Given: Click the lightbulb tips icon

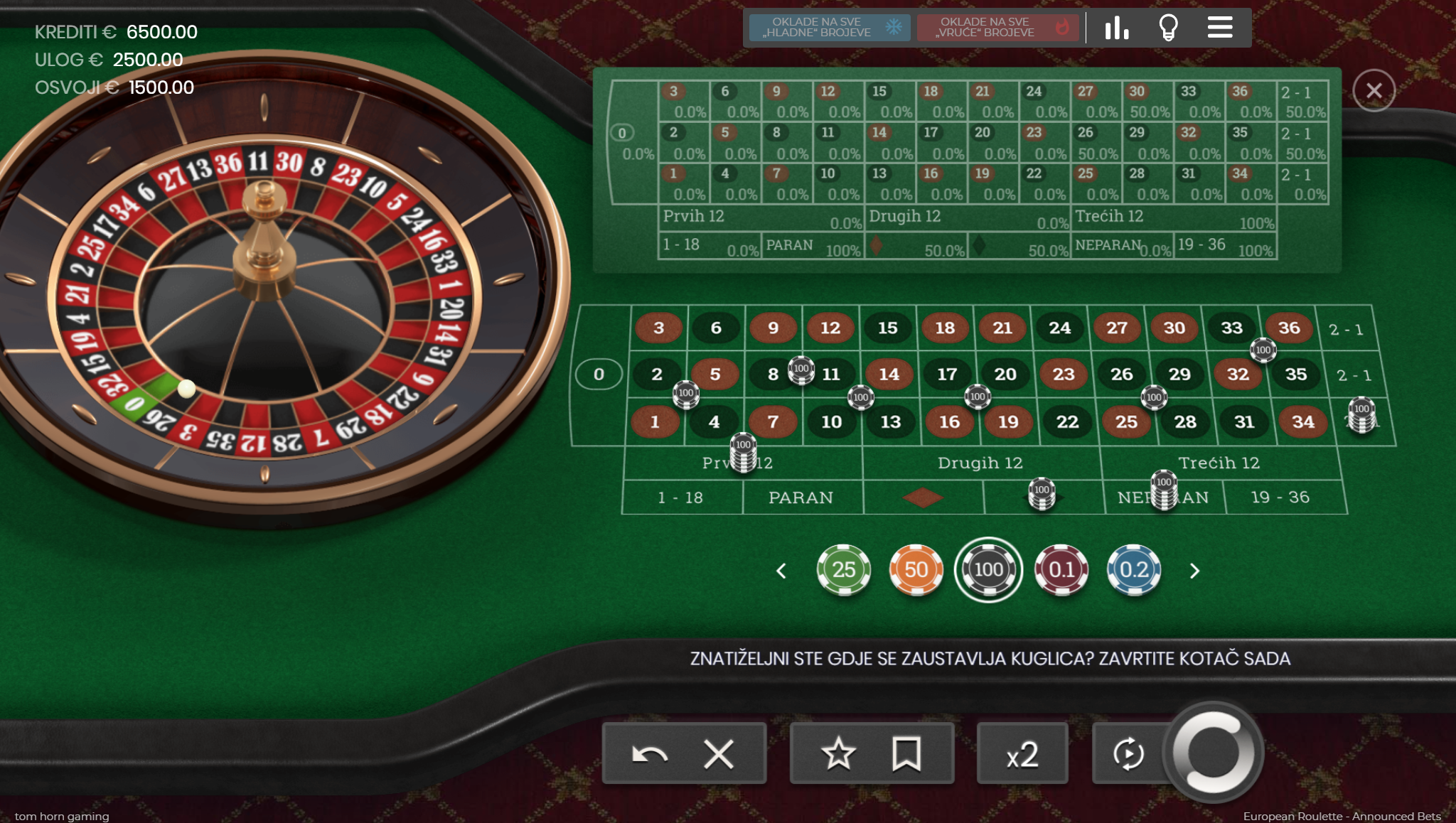Looking at the screenshot, I should click(x=1169, y=28).
